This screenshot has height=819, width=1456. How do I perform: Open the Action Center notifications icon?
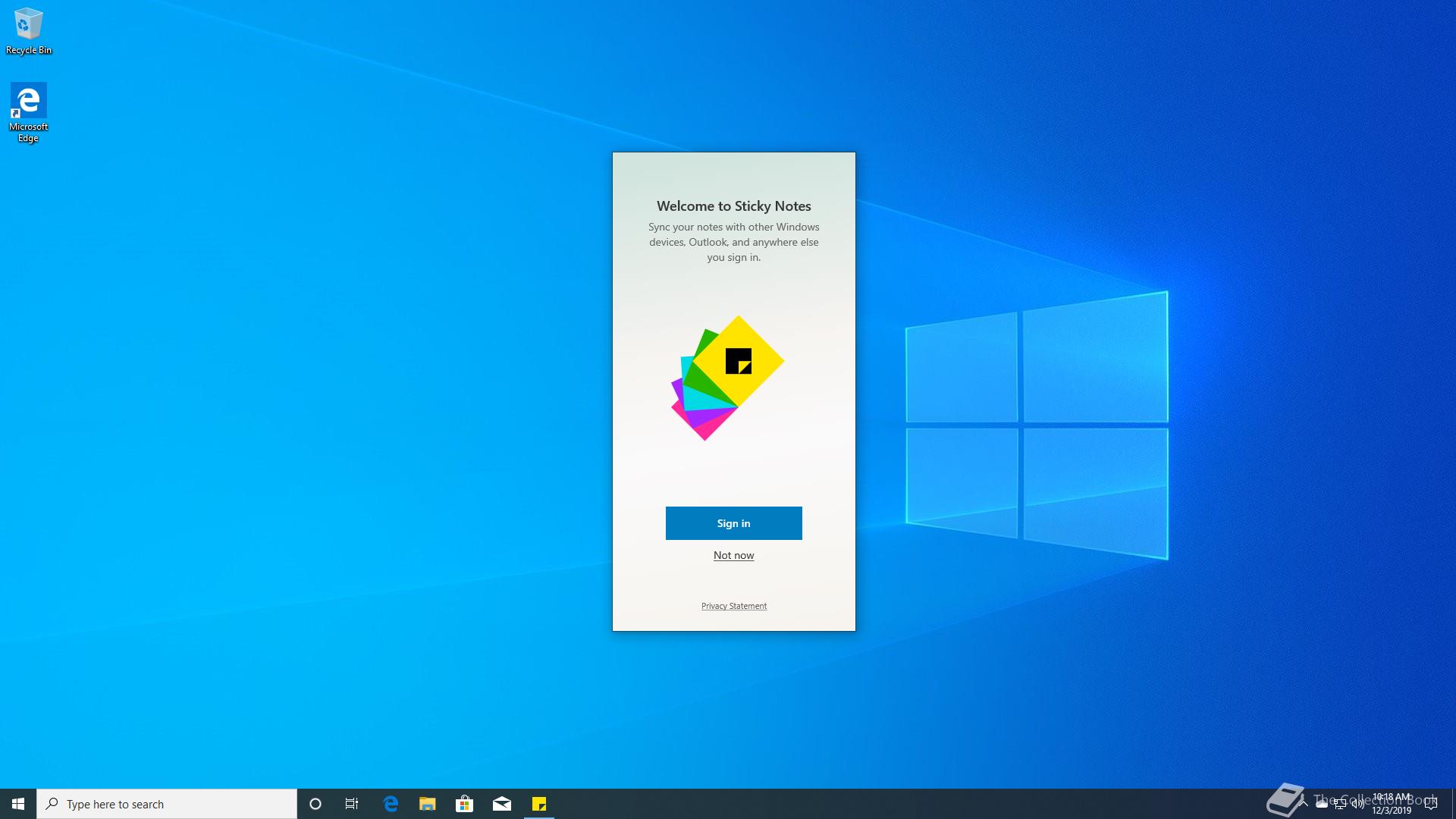coord(1431,804)
